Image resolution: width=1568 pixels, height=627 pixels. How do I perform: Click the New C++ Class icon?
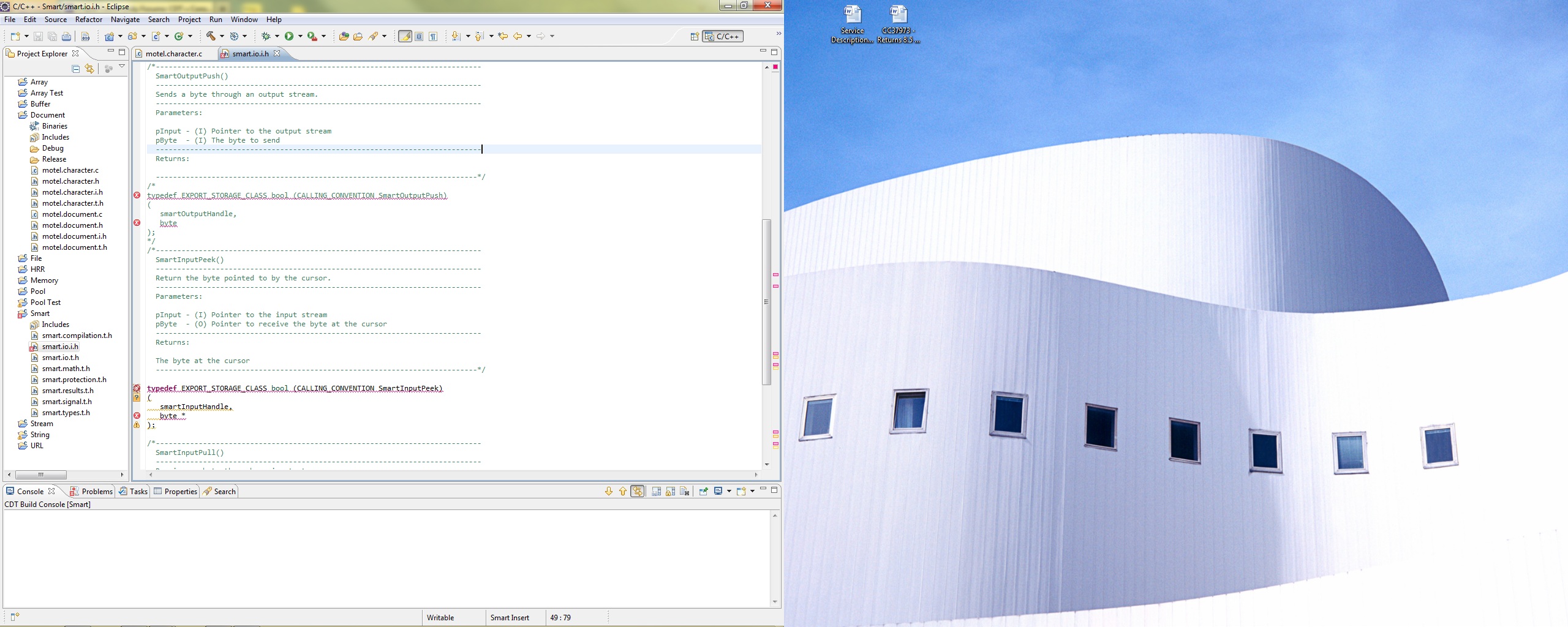pyautogui.click(x=179, y=36)
